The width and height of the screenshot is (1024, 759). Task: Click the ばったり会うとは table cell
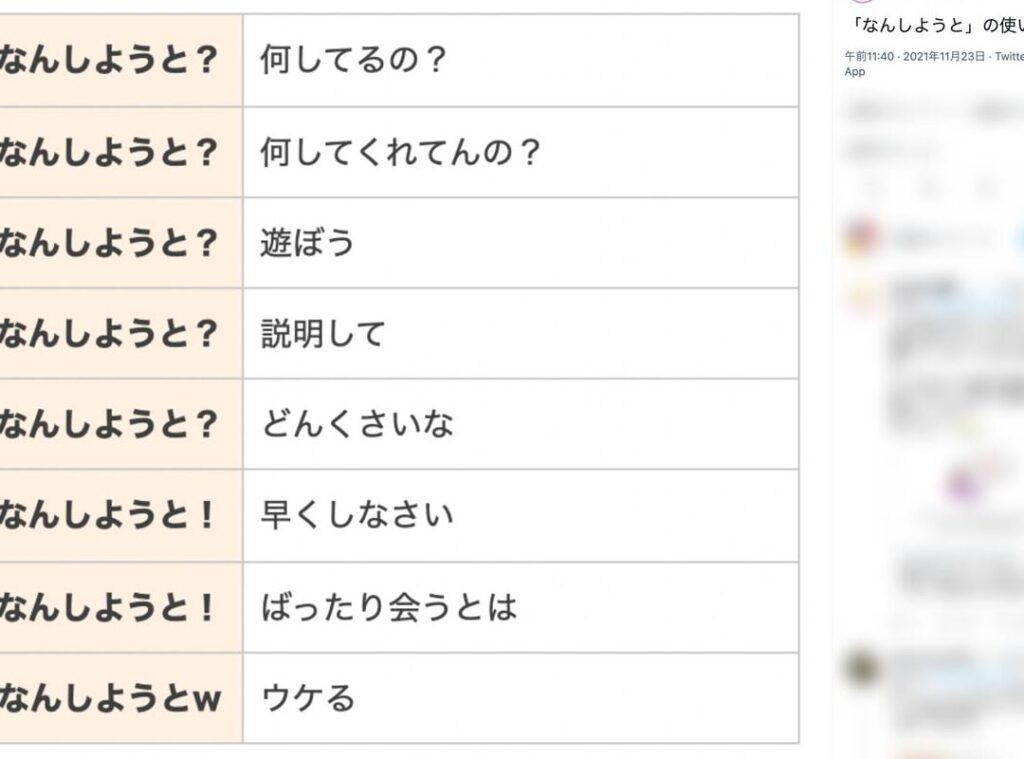tap(520, 607)
